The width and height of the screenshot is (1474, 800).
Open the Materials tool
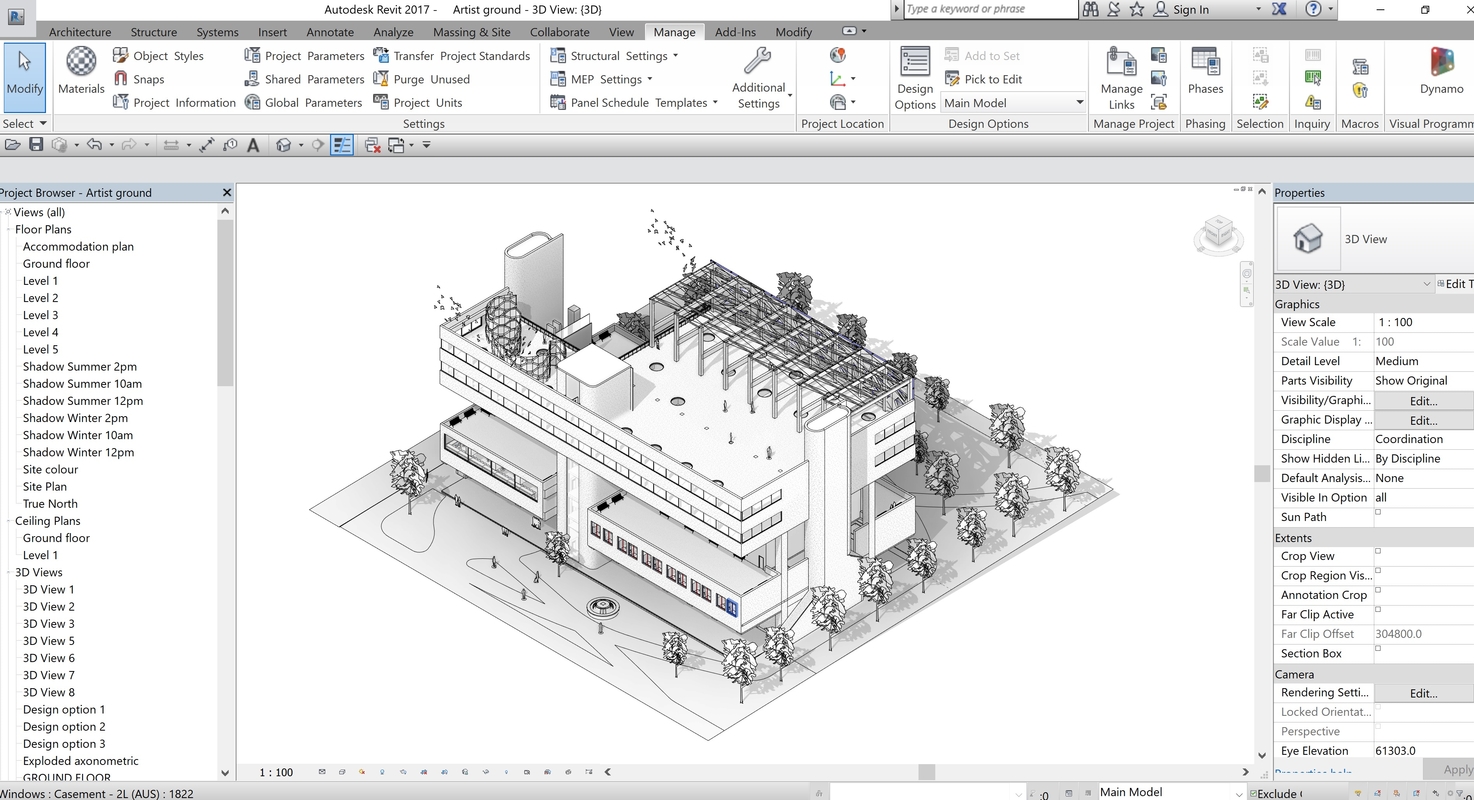[81, 70]
